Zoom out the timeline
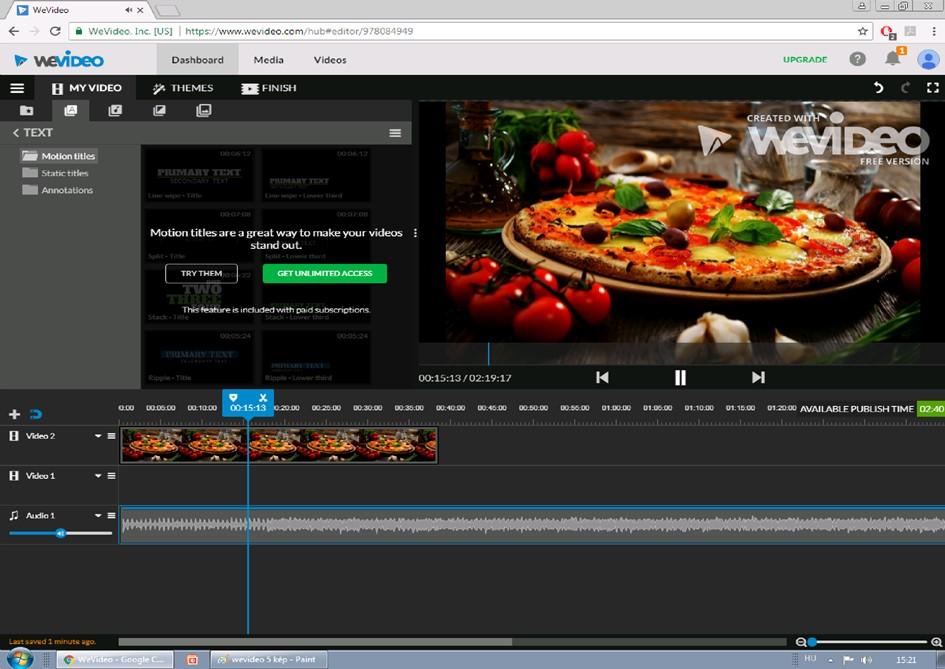The width and height of the screenshot is (945, 669). (x=800, y=642)
